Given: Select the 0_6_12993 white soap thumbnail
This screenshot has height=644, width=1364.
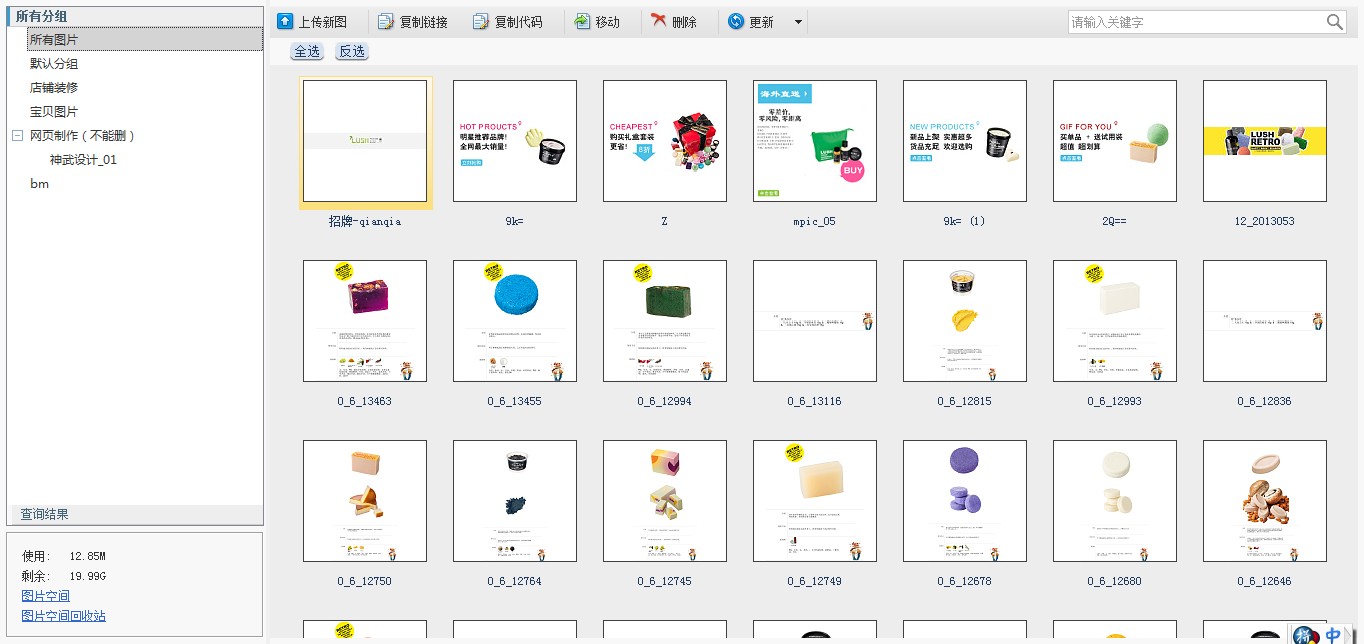Looking at the screenshot, I should [1115, 321].
